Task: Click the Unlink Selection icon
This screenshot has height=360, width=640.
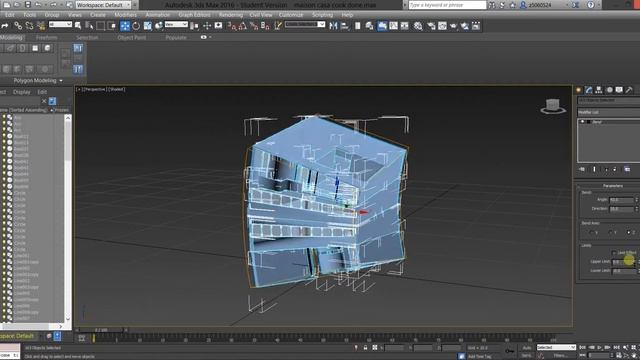Action: 29,26
